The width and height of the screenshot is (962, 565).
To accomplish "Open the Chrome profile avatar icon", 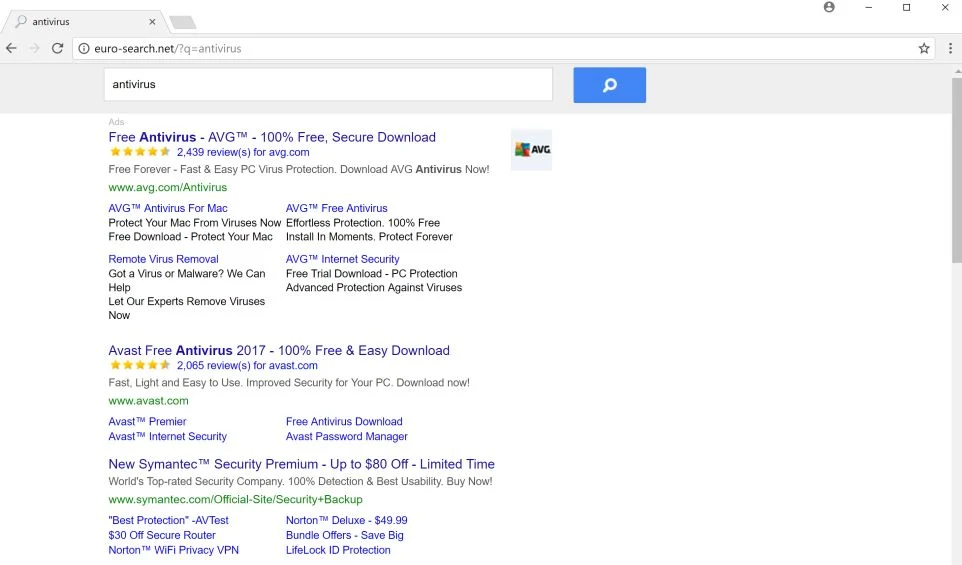I will coord(829,7).
